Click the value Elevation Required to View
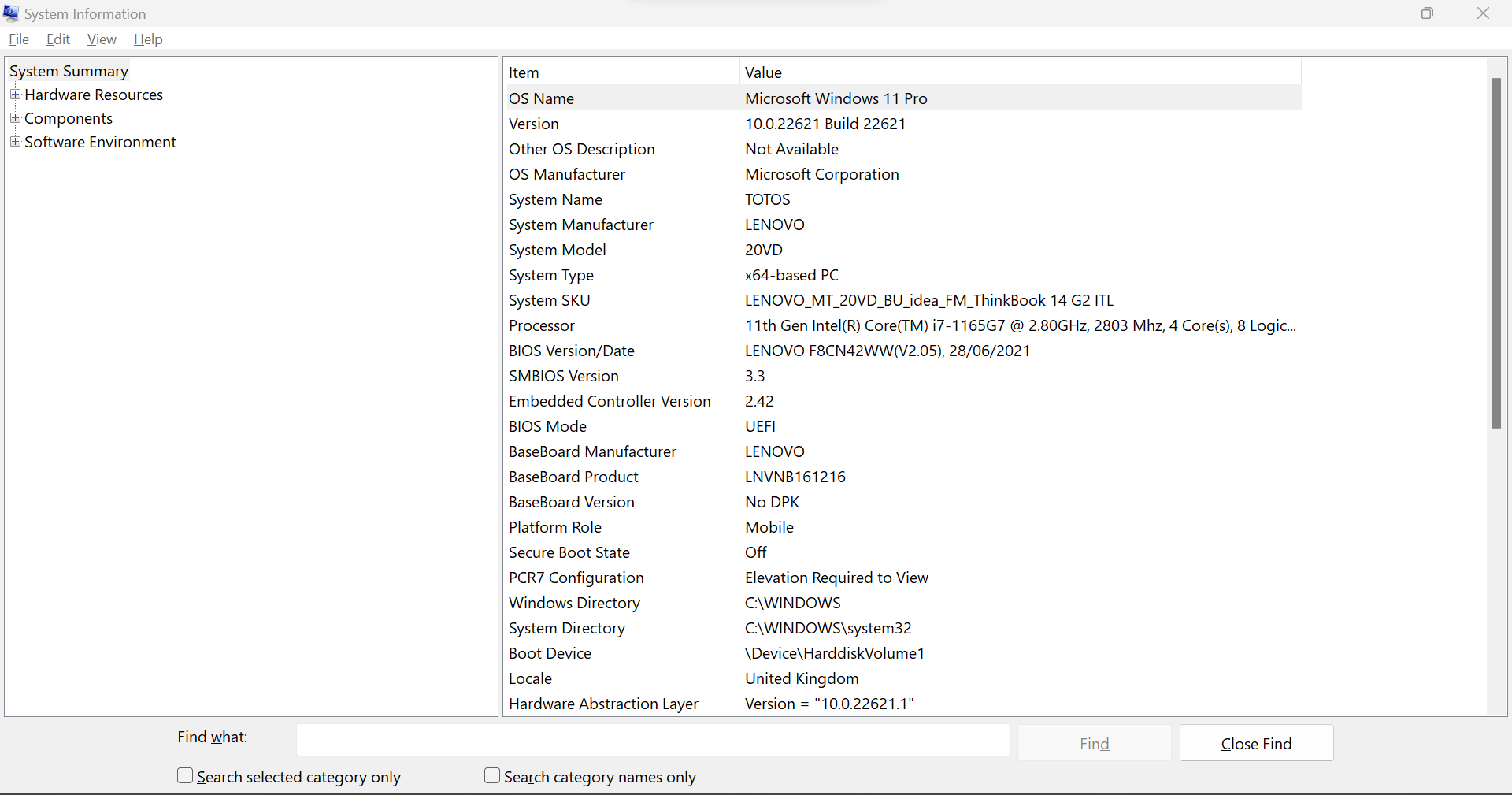The height and width of the screenshot is (795, 1512). (x=837, y=578)
